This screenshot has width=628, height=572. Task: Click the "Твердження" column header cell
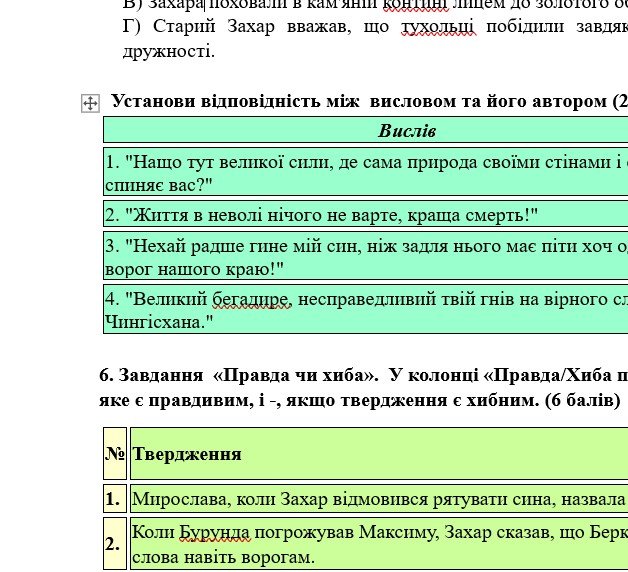(186, 454)
